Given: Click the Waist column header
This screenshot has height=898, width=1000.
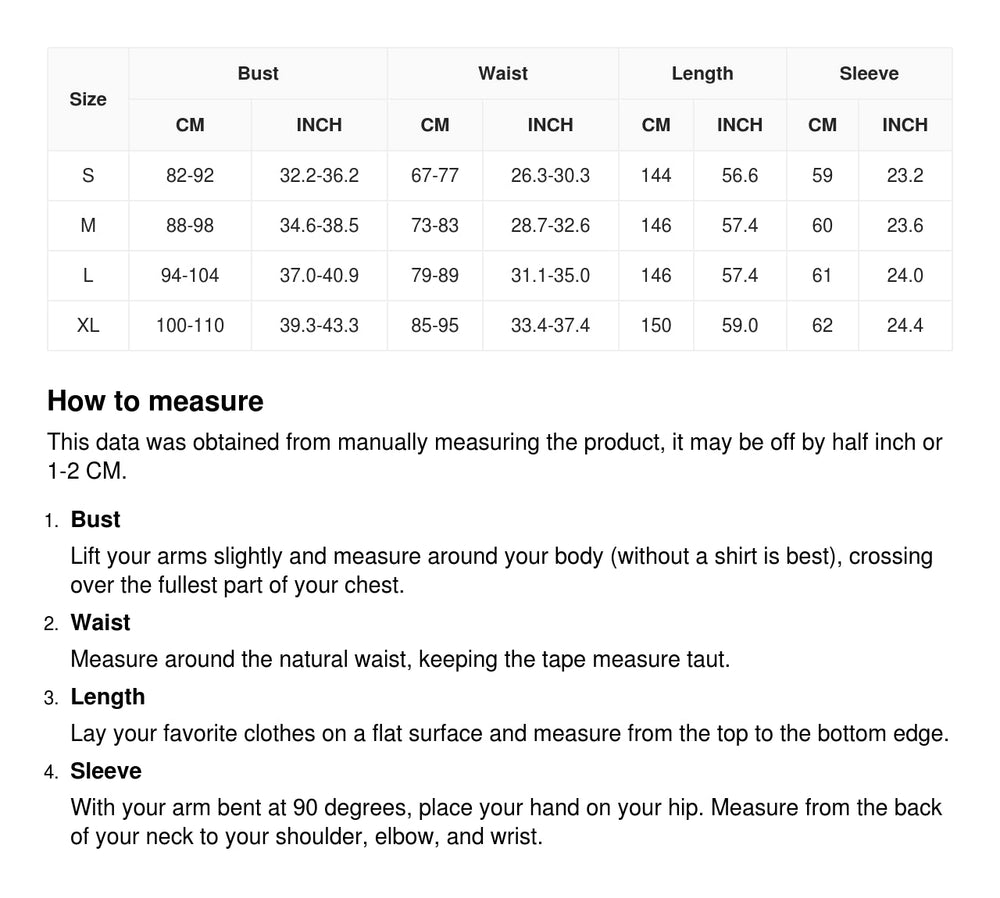Looking at the screenshot, I should coord(503,74).
